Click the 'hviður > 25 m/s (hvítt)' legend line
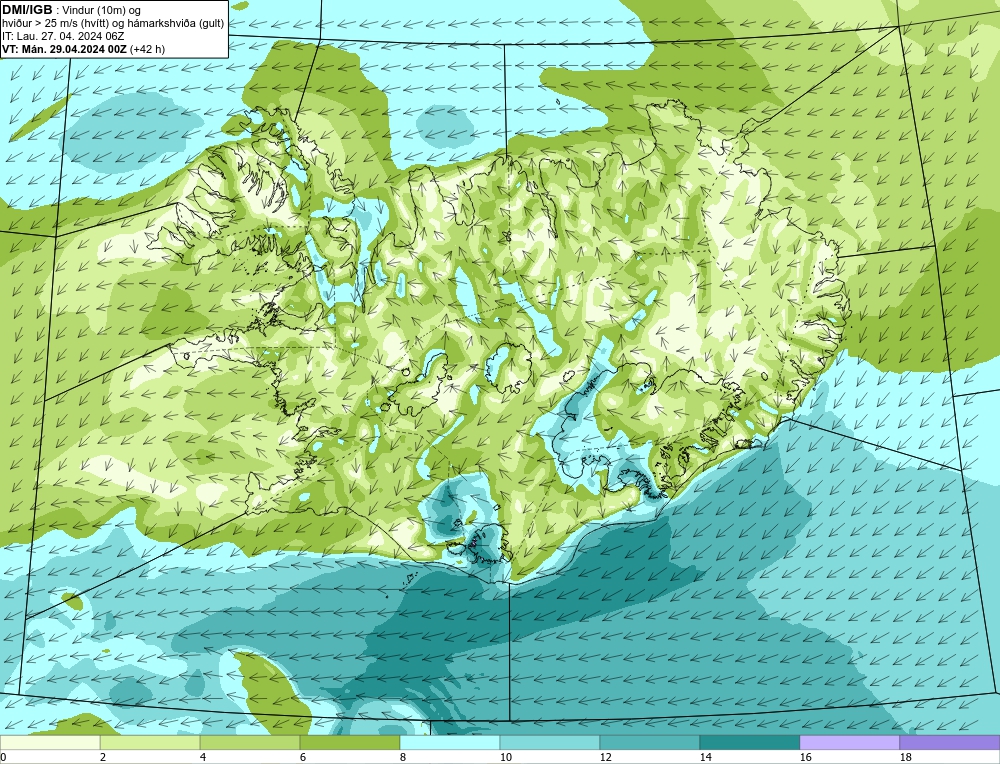The height and width of the screenshot is (764, 1000). [x=113, y=24]
